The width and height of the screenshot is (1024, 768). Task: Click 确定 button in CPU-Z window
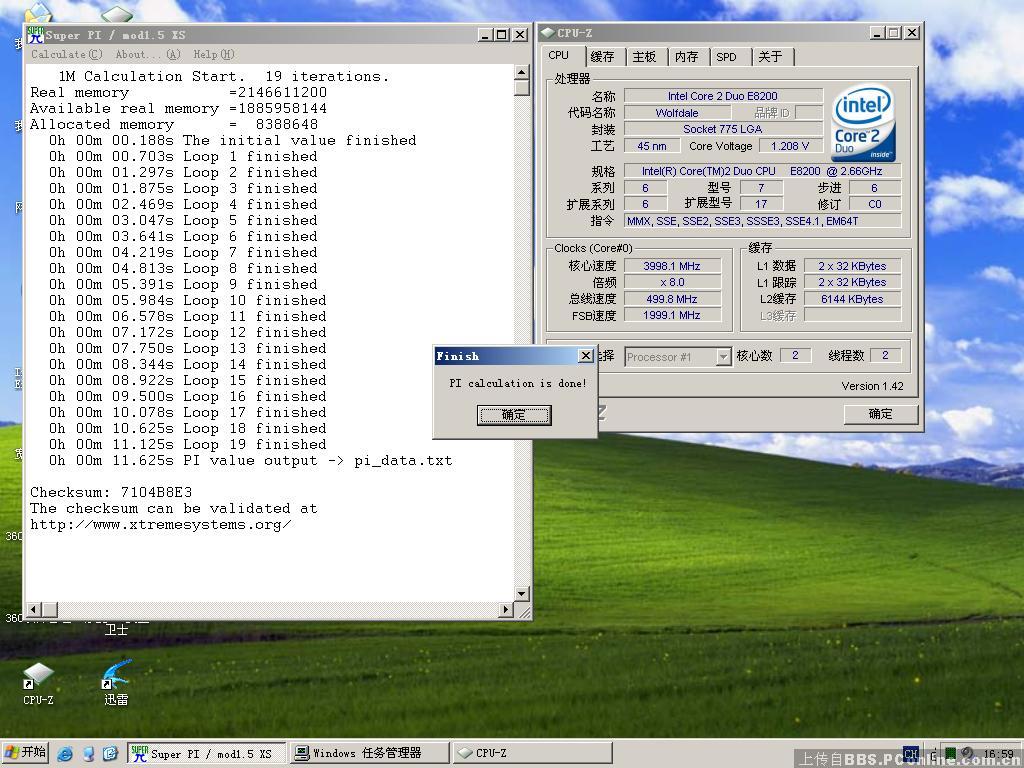click(881, 414)
